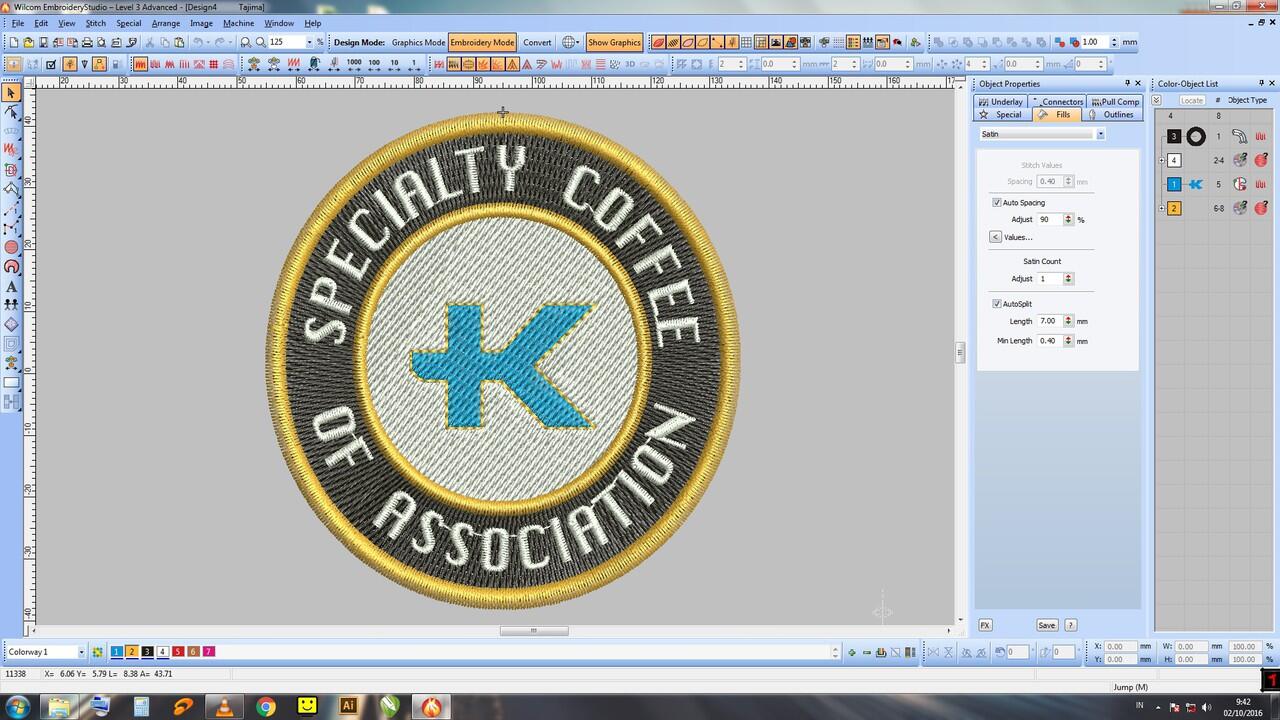Switch to the Connectors tab
This screenshot has height=720, width=1280.
pos(1058,102)
